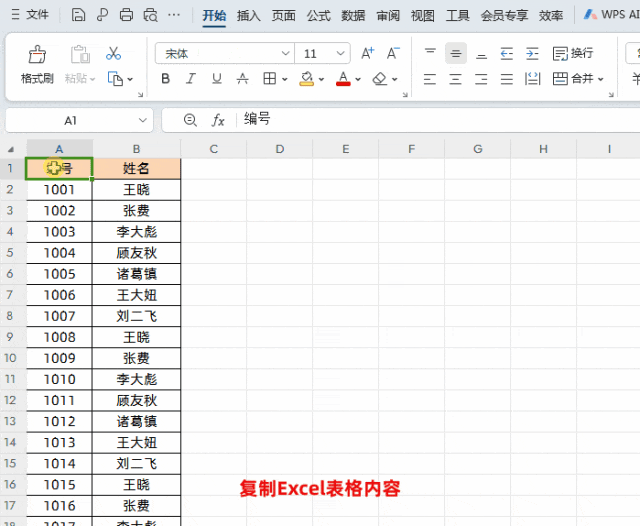
Task: Apply the red font color
Action: pyautogui.click(x=343, y=78)
